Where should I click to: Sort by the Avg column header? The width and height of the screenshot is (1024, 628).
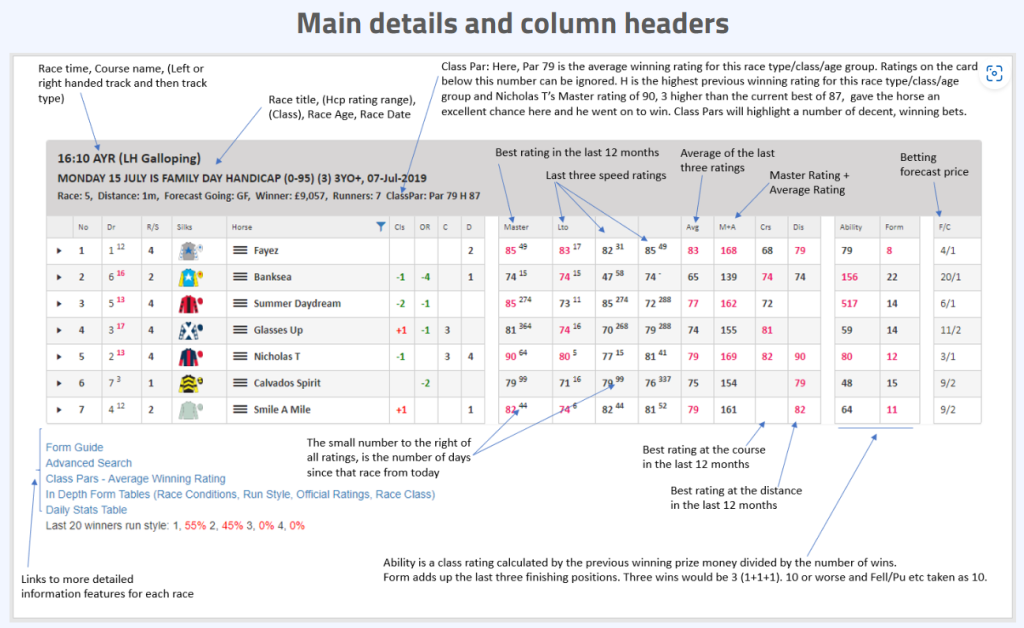click(x=692, y=227)
